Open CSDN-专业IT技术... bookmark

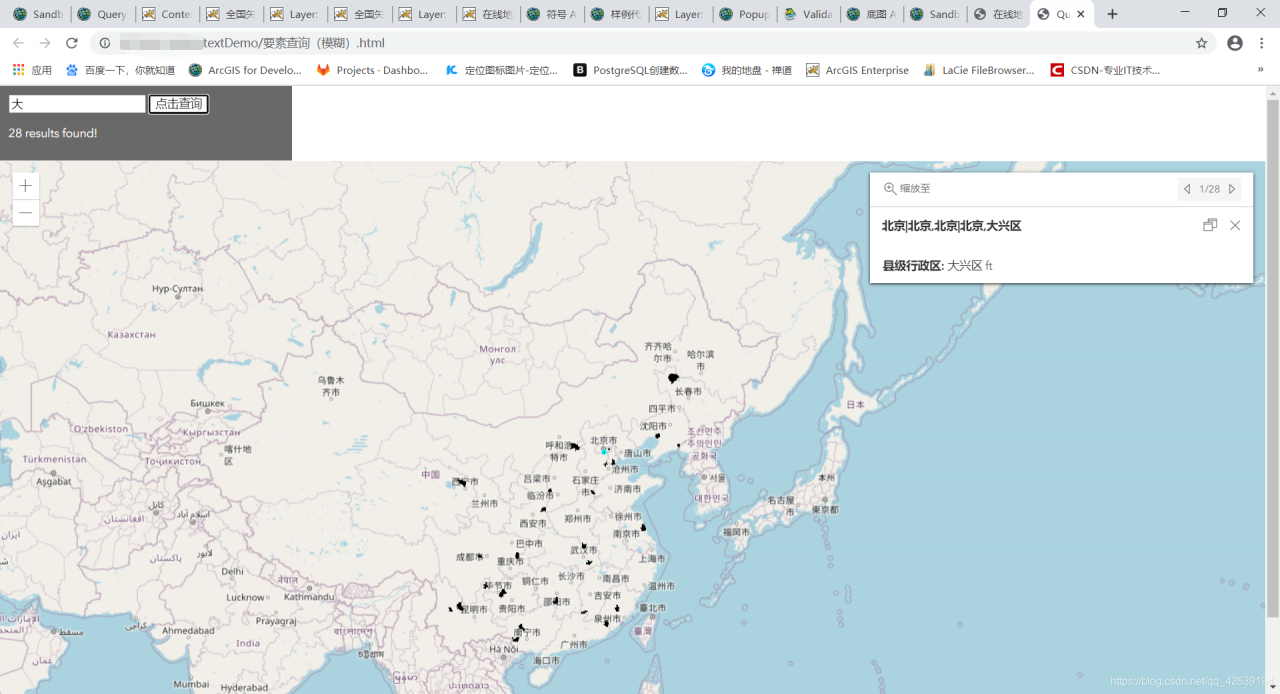click(1105, 70)
